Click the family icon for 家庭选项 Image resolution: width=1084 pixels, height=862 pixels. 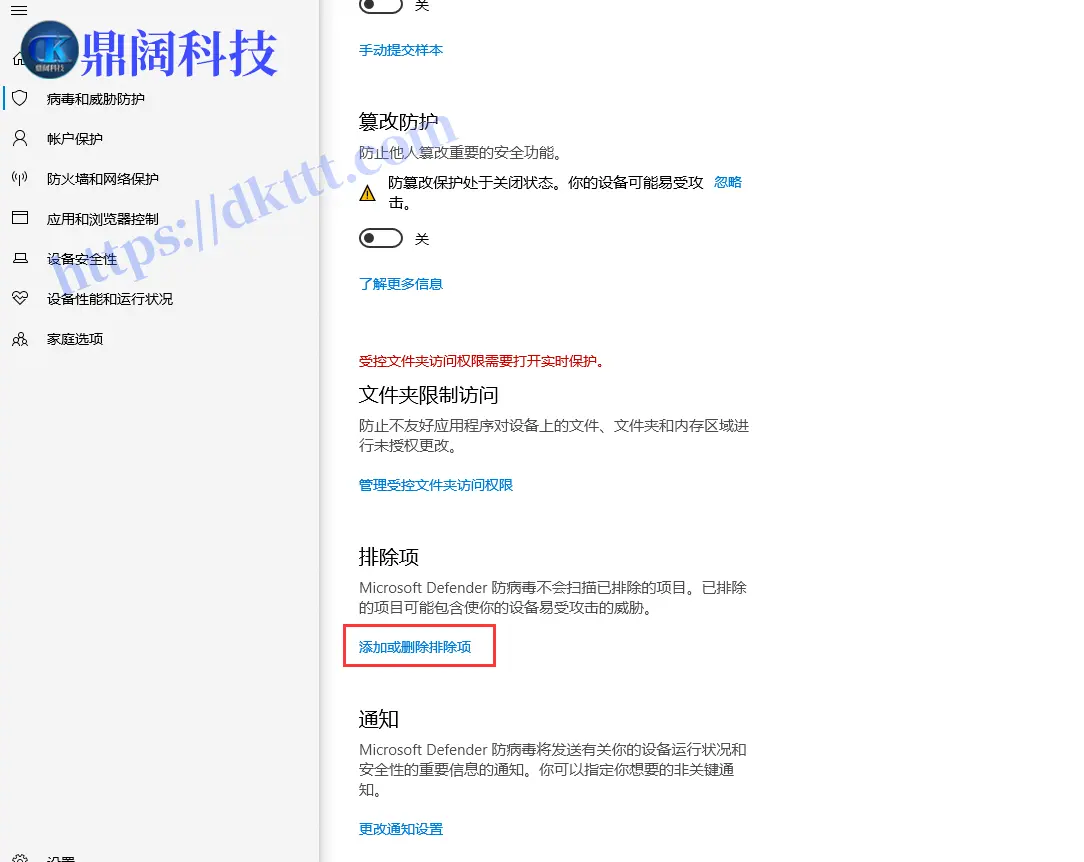tap(20, 339)
